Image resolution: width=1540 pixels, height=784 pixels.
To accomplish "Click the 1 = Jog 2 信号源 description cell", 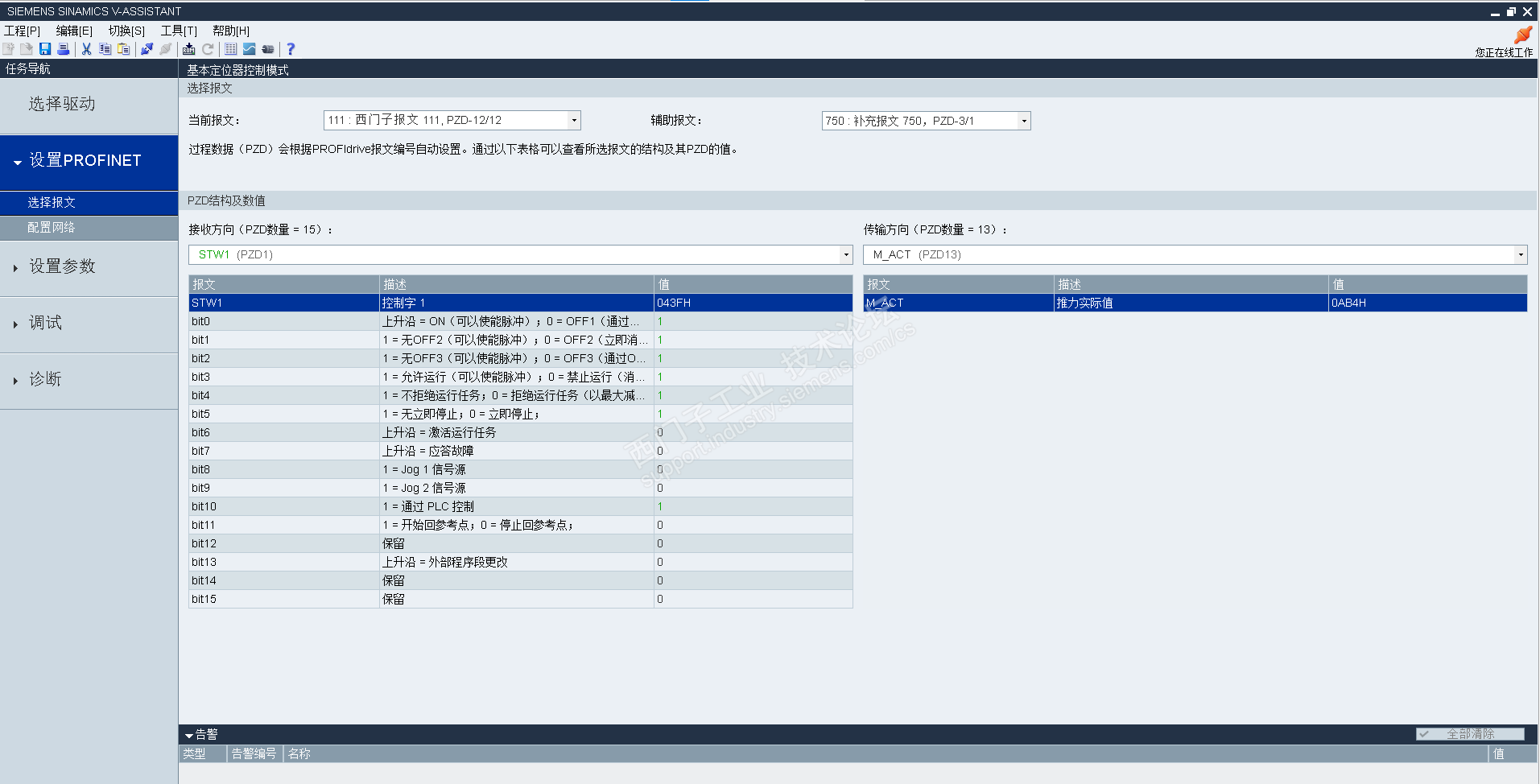I will coord(516,488).
